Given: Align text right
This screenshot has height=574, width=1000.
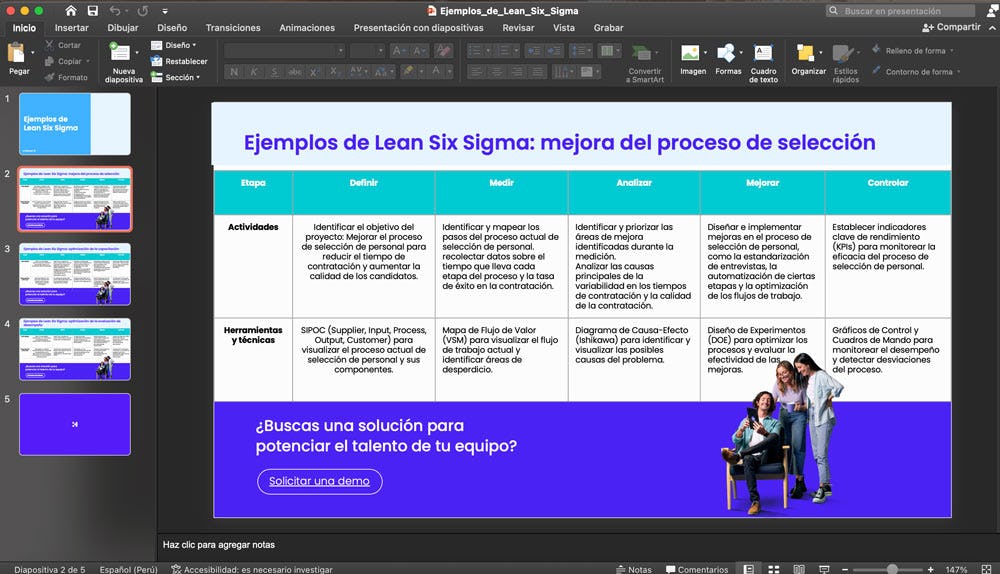Looking at the screenshot, I should (x=517, y=72).
